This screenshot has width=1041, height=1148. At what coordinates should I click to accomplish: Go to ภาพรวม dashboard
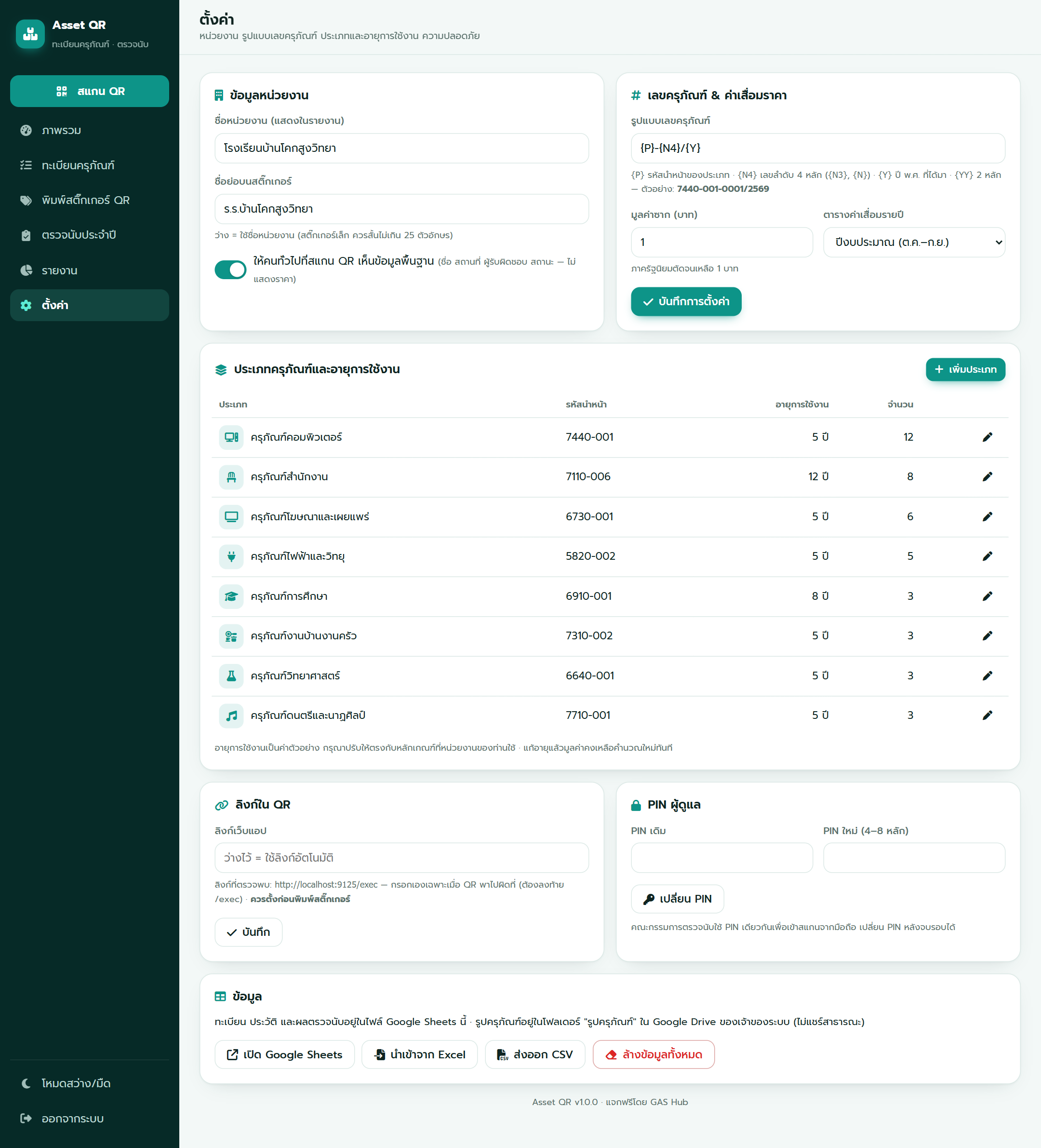[89, 130]
